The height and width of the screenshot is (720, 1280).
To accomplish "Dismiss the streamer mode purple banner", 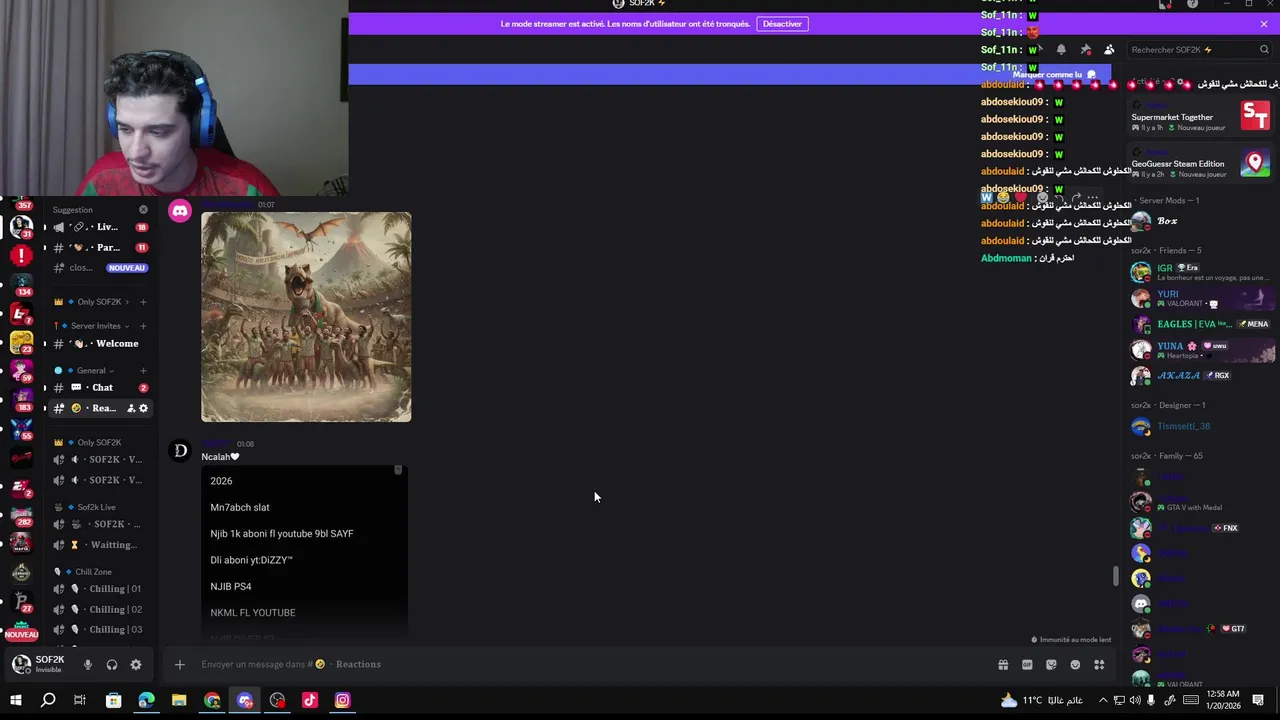I will pyautogui.click(x=1263, y=24).
